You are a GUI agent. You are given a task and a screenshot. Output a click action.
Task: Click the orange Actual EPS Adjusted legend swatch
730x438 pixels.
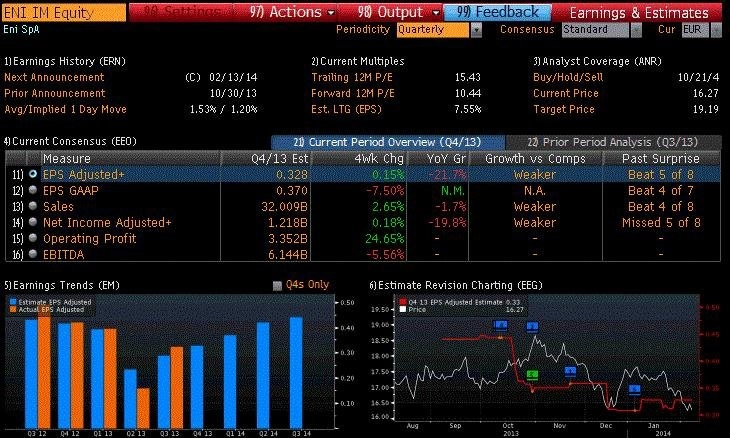click(x=13, y=309)
